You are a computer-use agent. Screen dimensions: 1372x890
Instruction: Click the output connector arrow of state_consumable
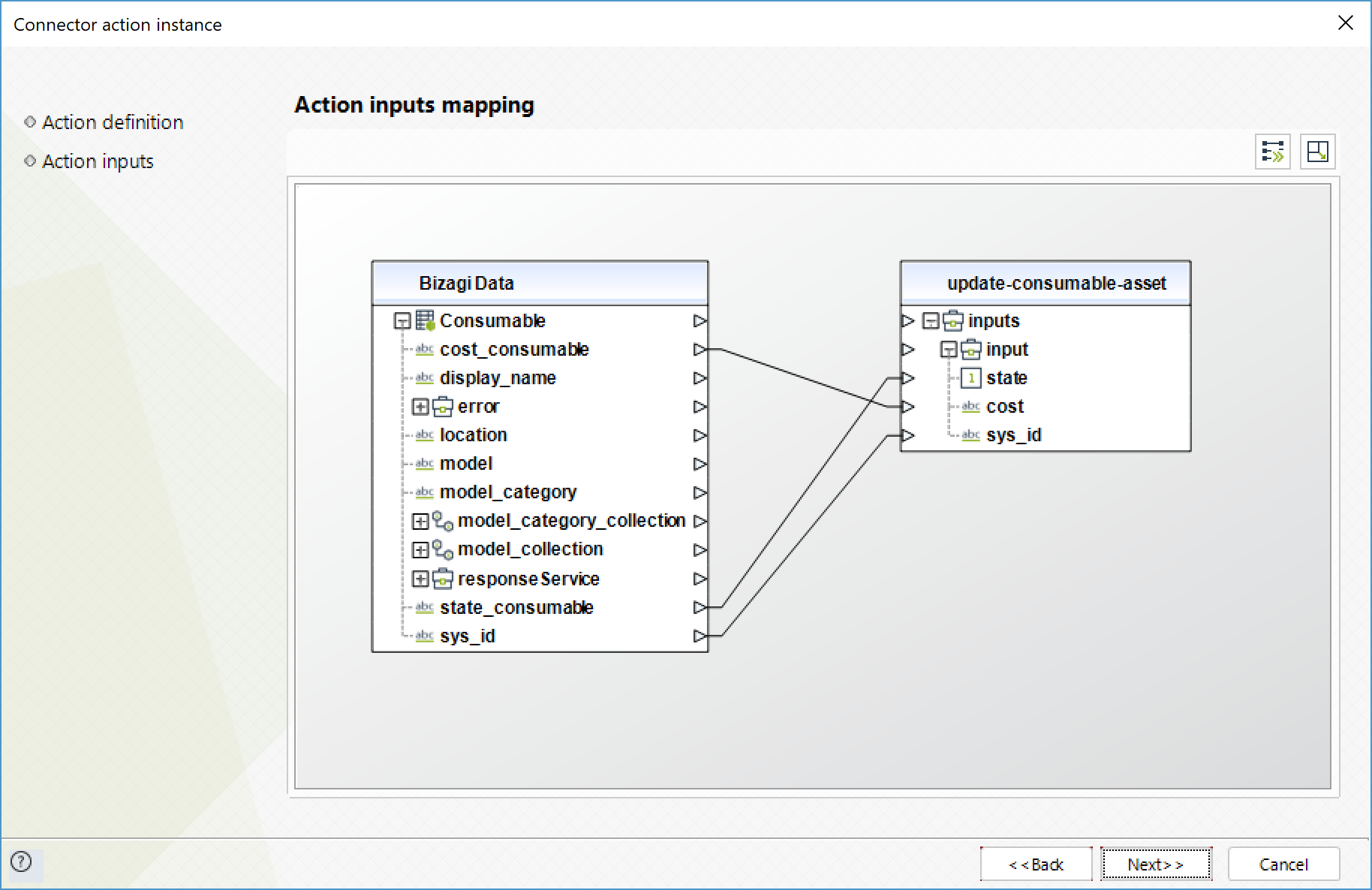(x=700, y=607)
